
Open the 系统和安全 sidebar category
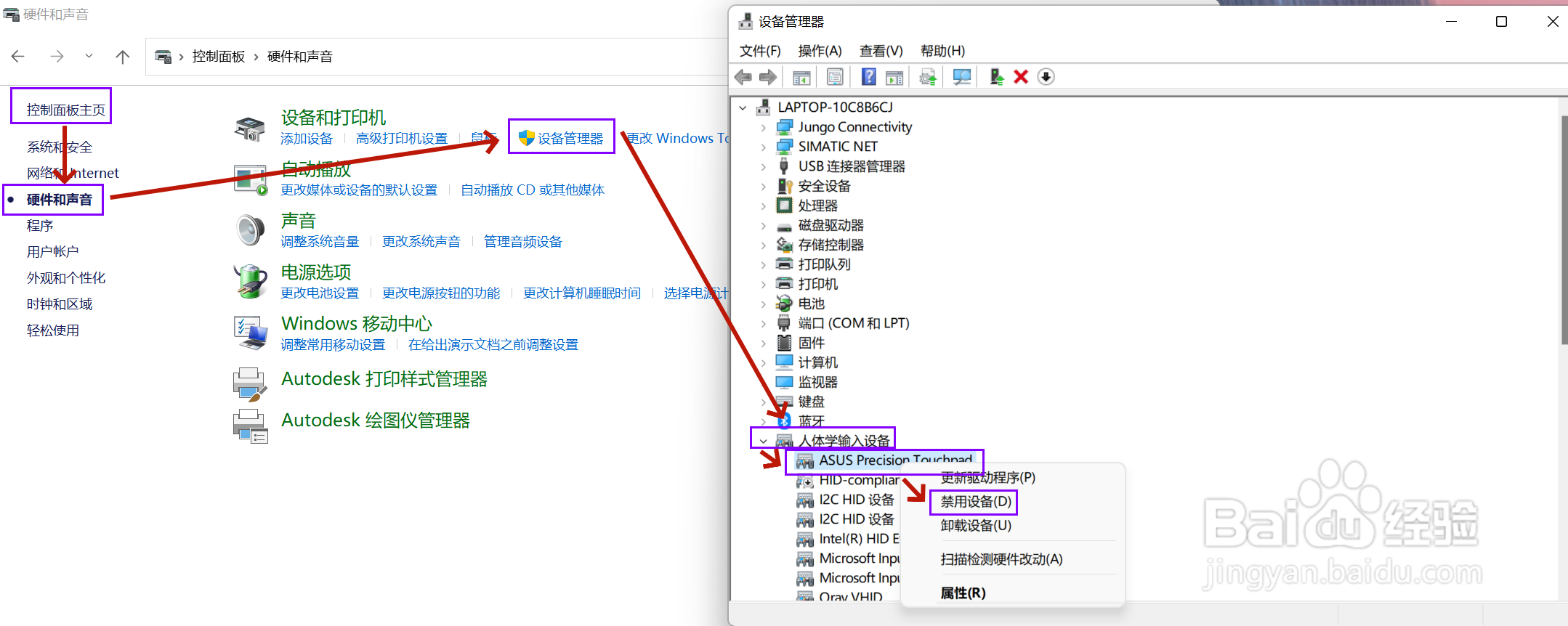click(x=60, y=147)
